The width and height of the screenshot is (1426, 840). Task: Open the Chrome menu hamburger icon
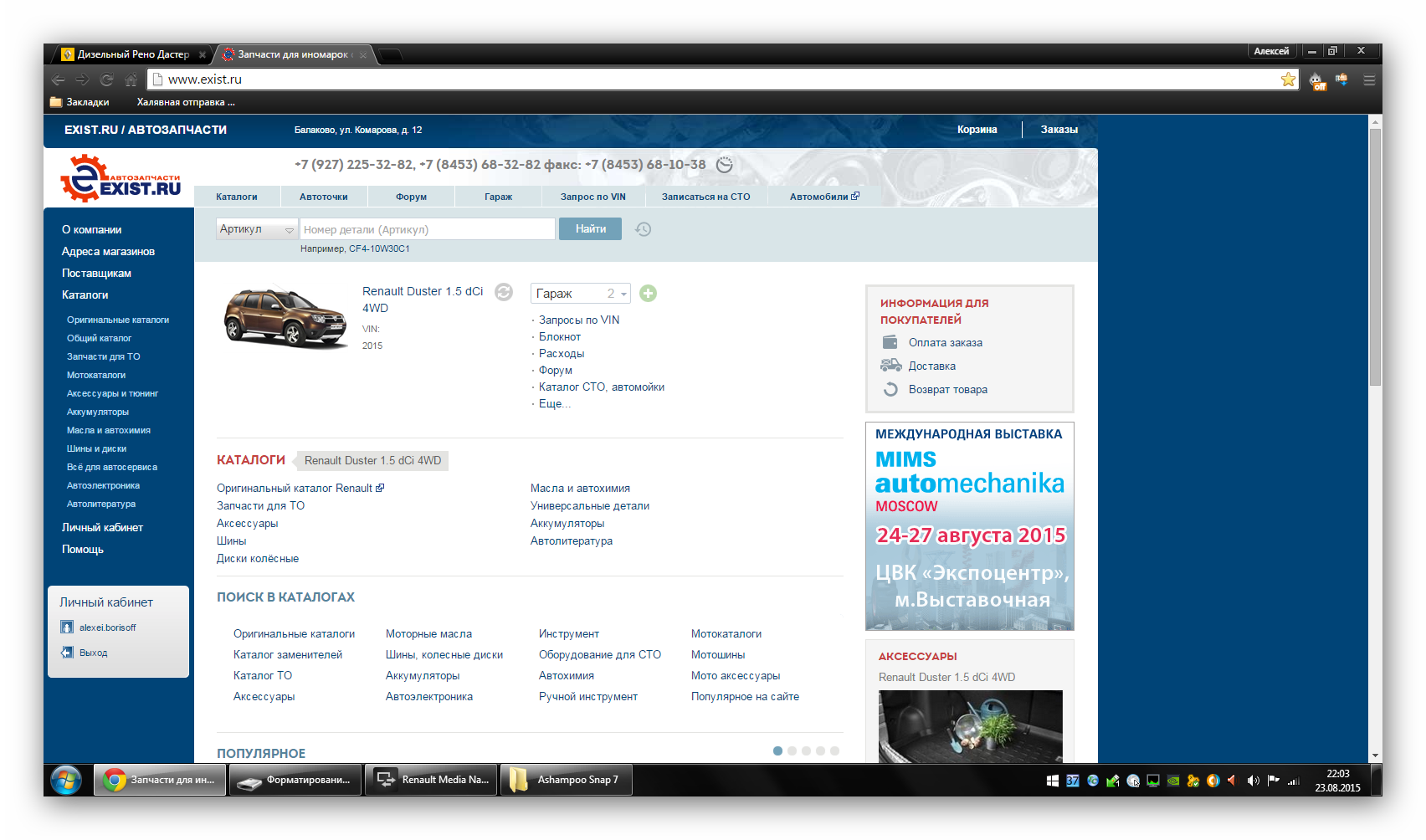coord(1369,79)
